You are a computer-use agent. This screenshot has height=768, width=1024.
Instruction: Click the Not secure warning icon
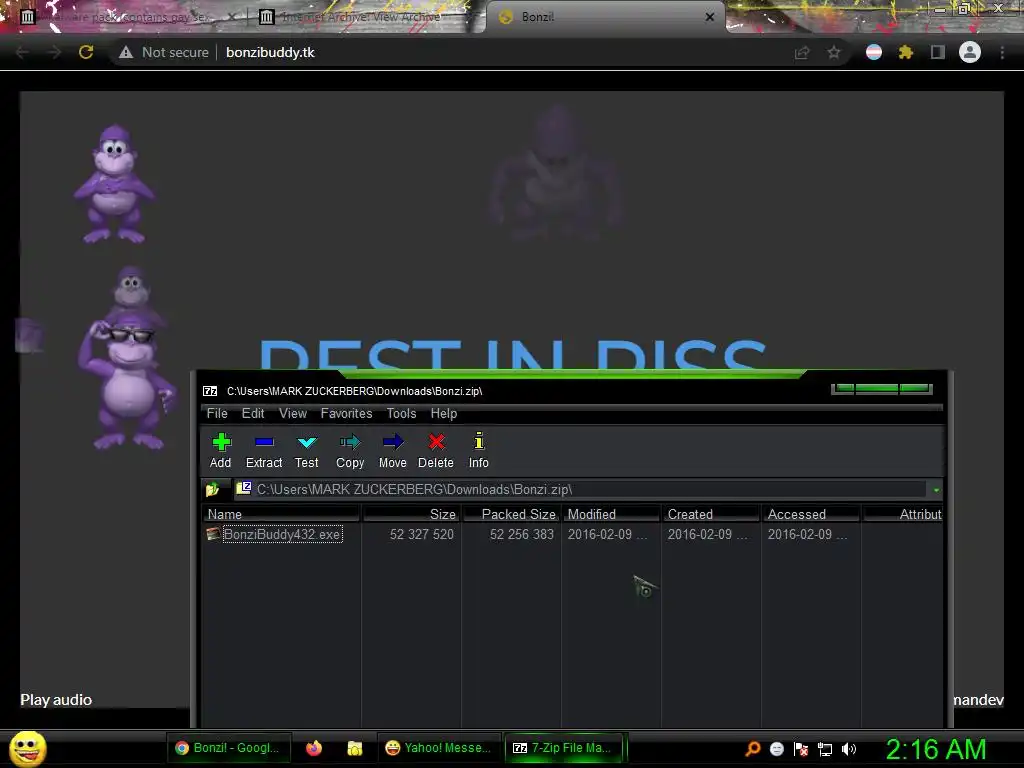point(126,52)
